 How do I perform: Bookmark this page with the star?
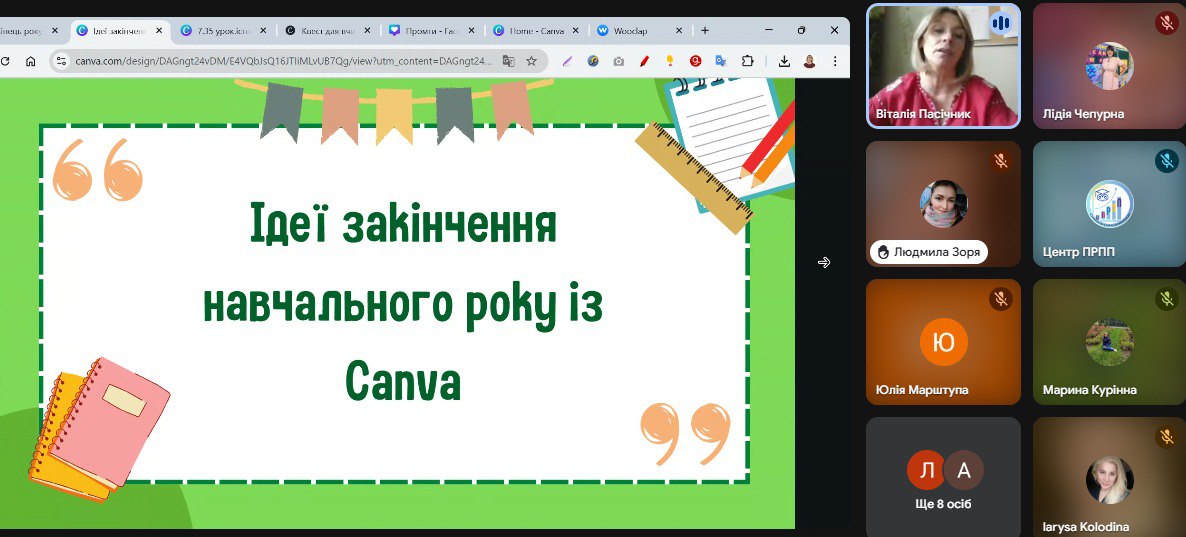pyautogui.click(x=532, y=61)
